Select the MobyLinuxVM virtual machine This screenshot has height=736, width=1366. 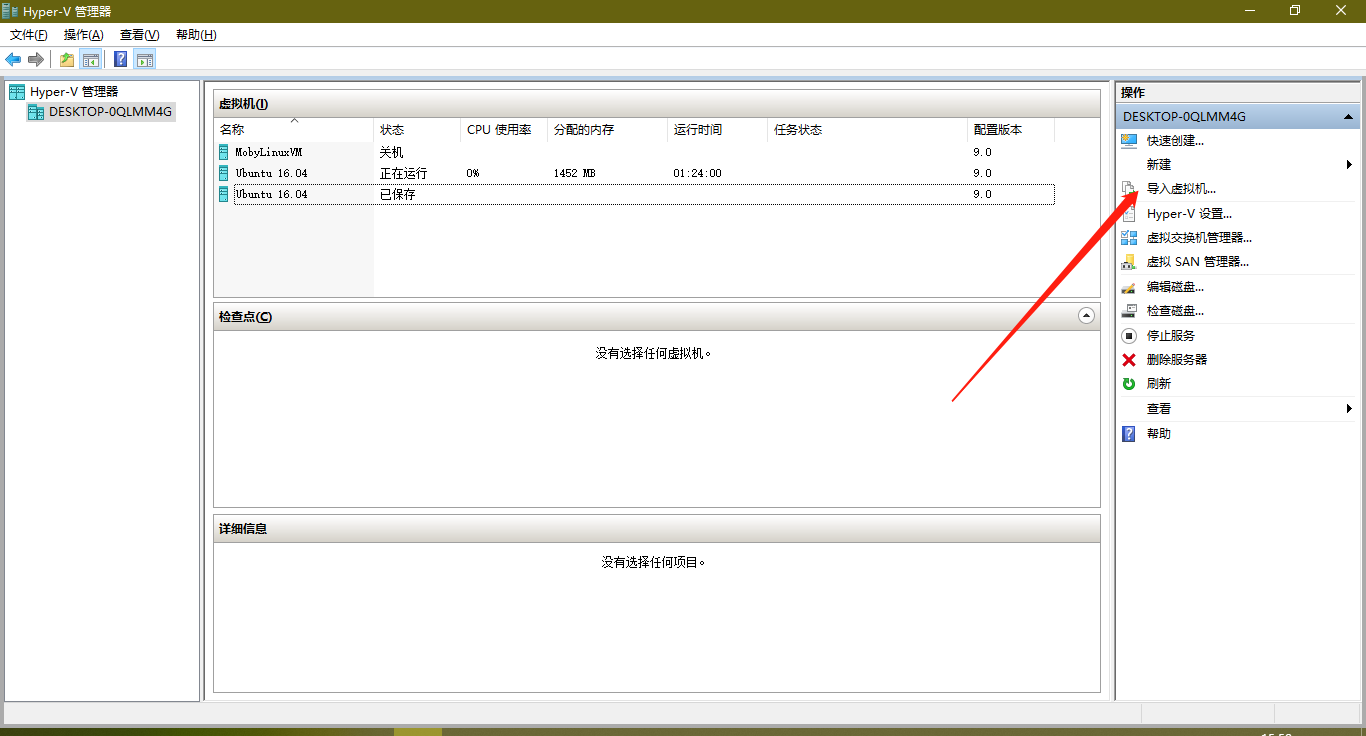268,153
